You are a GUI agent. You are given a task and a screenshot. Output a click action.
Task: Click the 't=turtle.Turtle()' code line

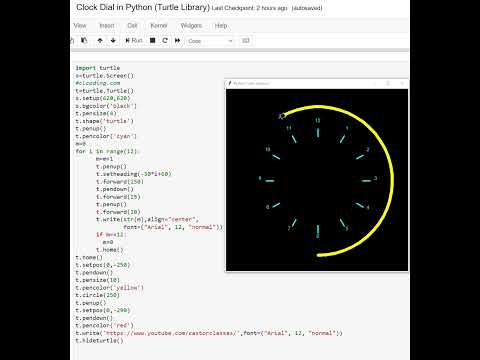coord(104,91)
